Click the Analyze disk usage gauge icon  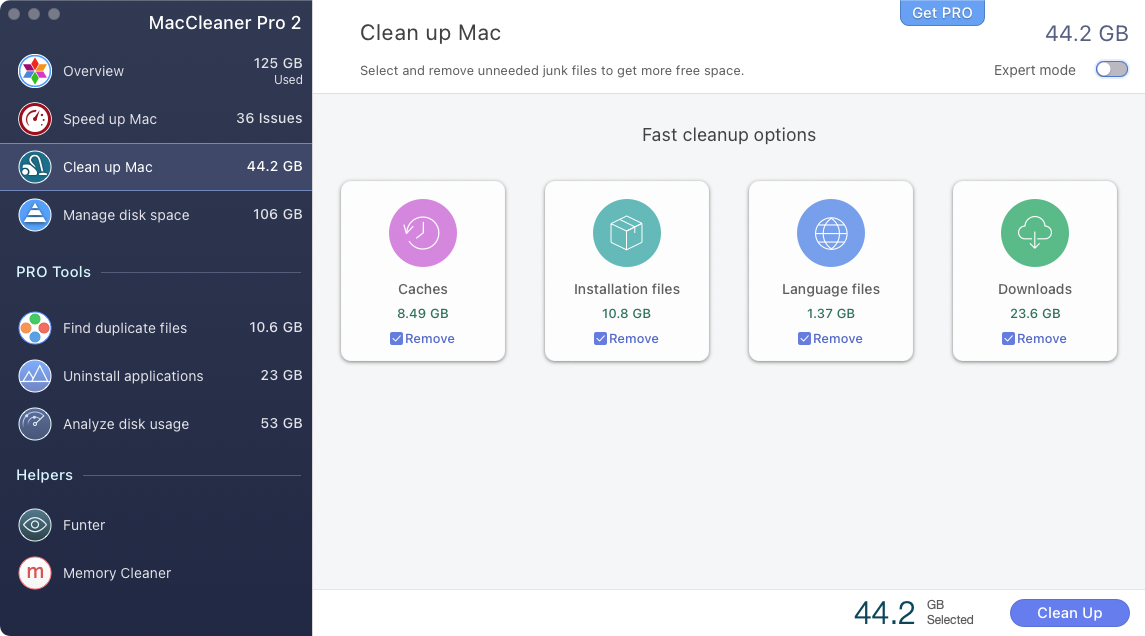(x=35, y=424)
